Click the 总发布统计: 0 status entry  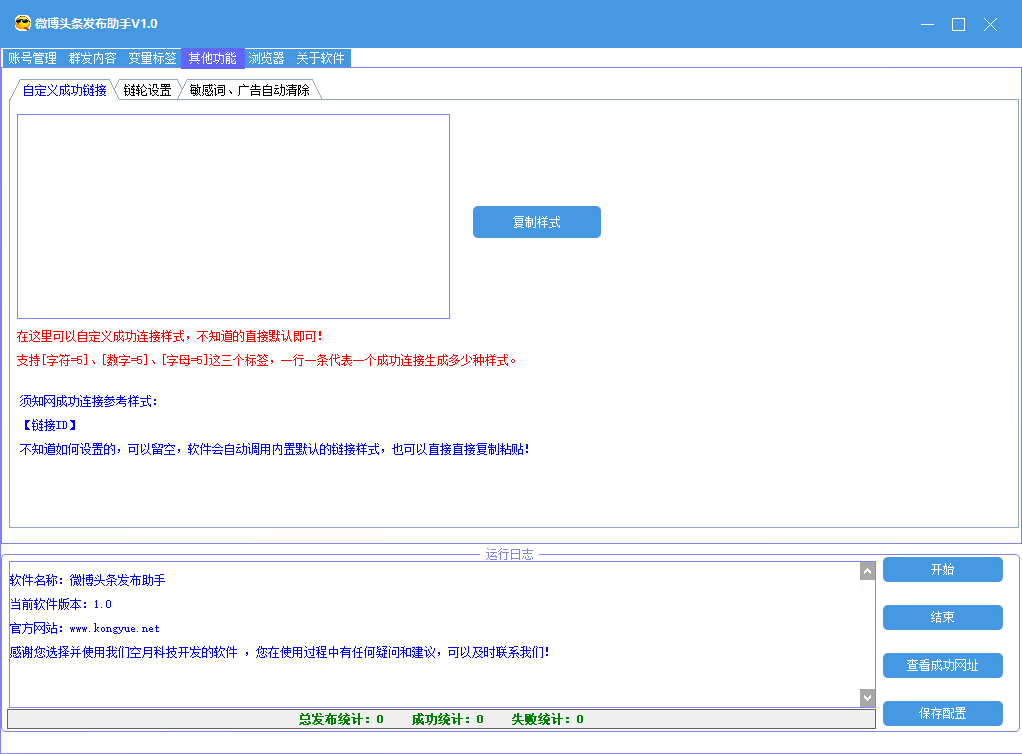pyautogui.click(x=341, y=719)
